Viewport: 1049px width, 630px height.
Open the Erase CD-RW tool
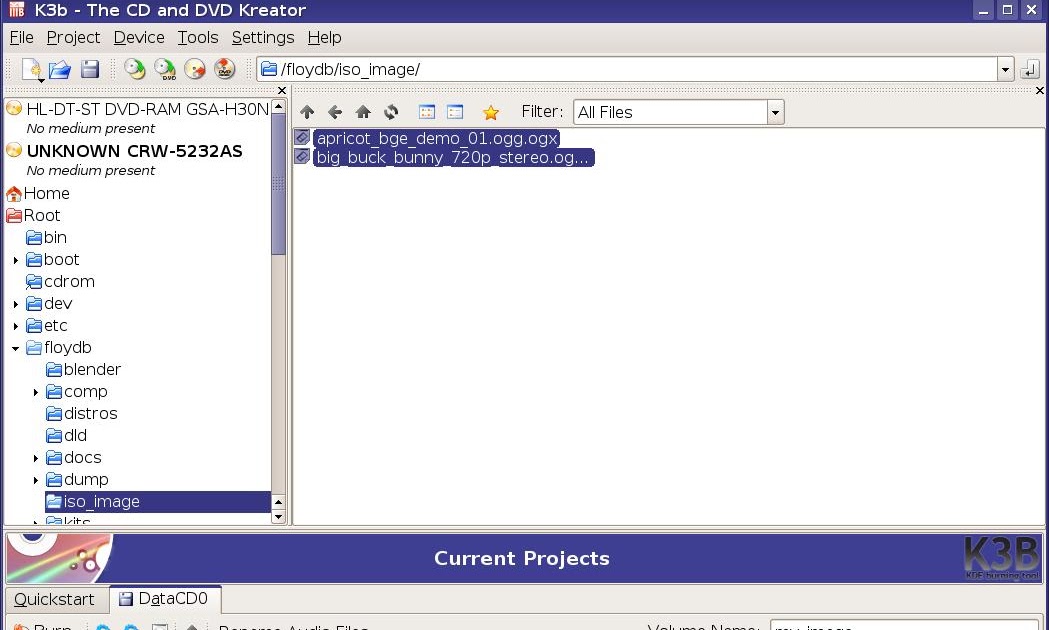[195, 70]
